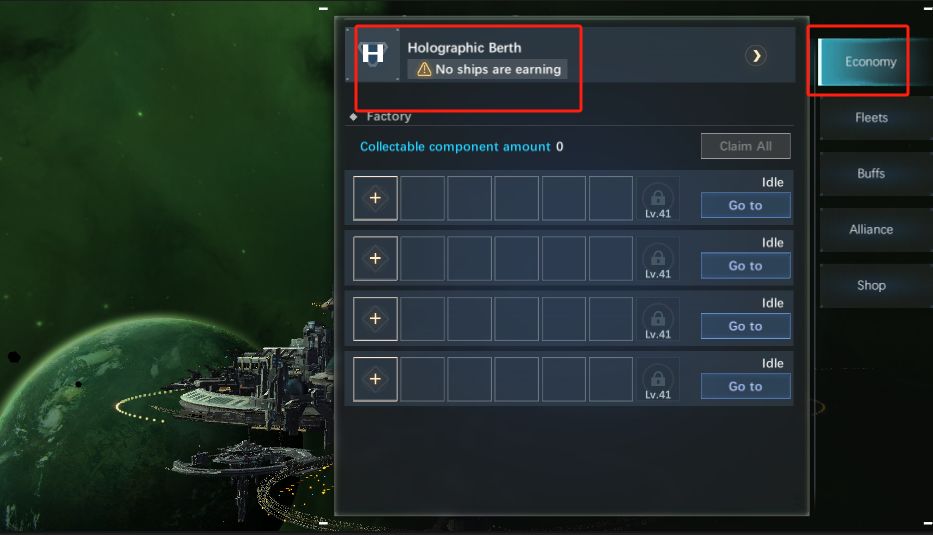Add a component in third factory row
This screenshot has height=535, width=933.
tap(375, 319)
